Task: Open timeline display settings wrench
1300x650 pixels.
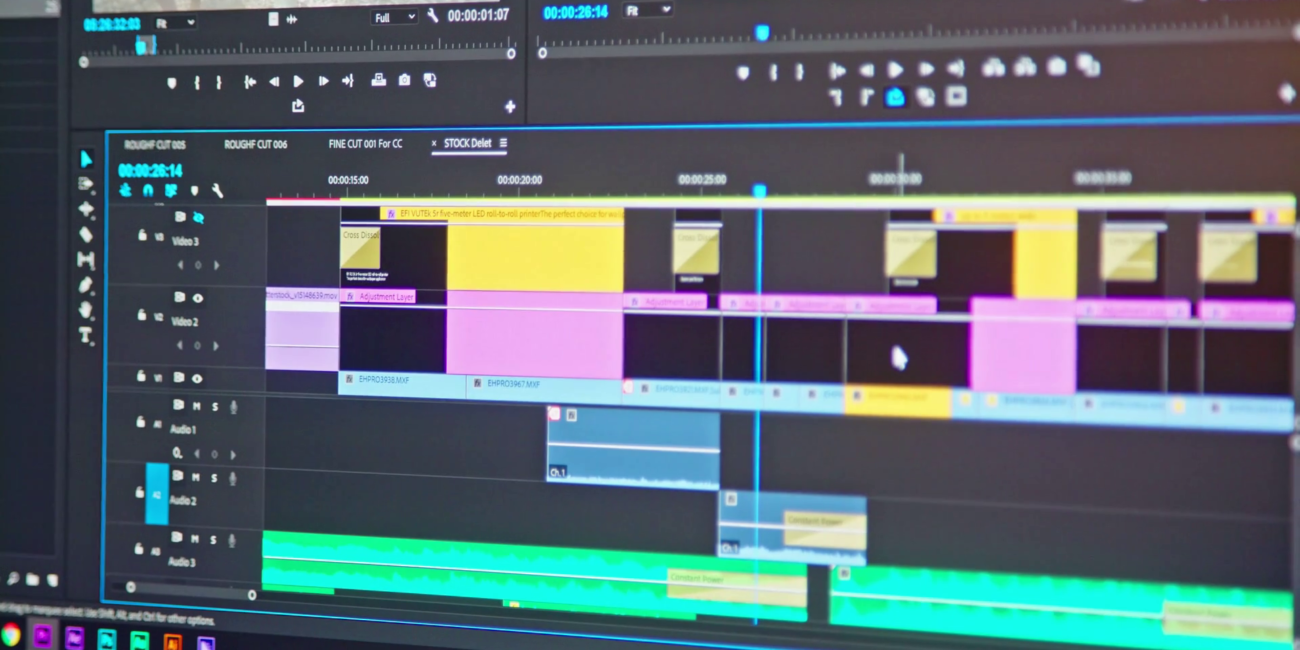Action: point(217,191)
